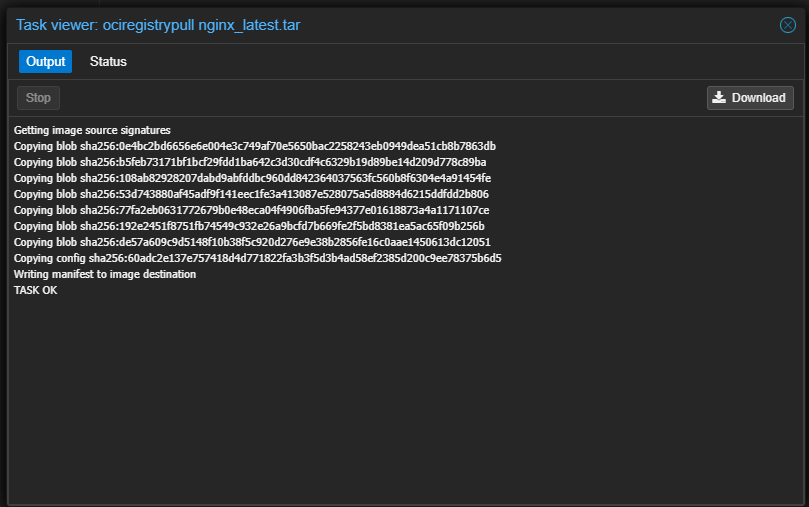Click the empty toolbar space beside Stop
809x507 pixels.
[x=380, y=98]
